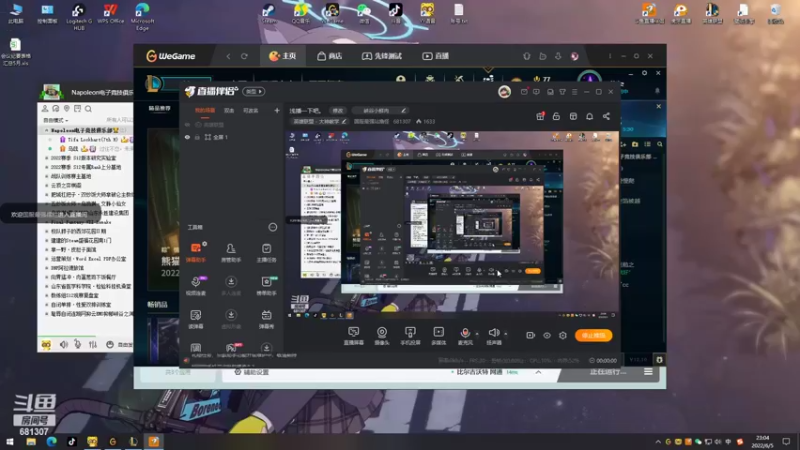Click the plus icon to add a scene
Image resolution: width=800 pixels, height=450 pixels.
tap(277, 110)
